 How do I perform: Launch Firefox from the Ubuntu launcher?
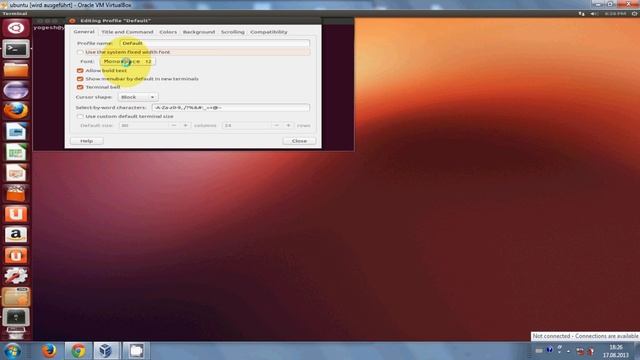click(16, 111)
